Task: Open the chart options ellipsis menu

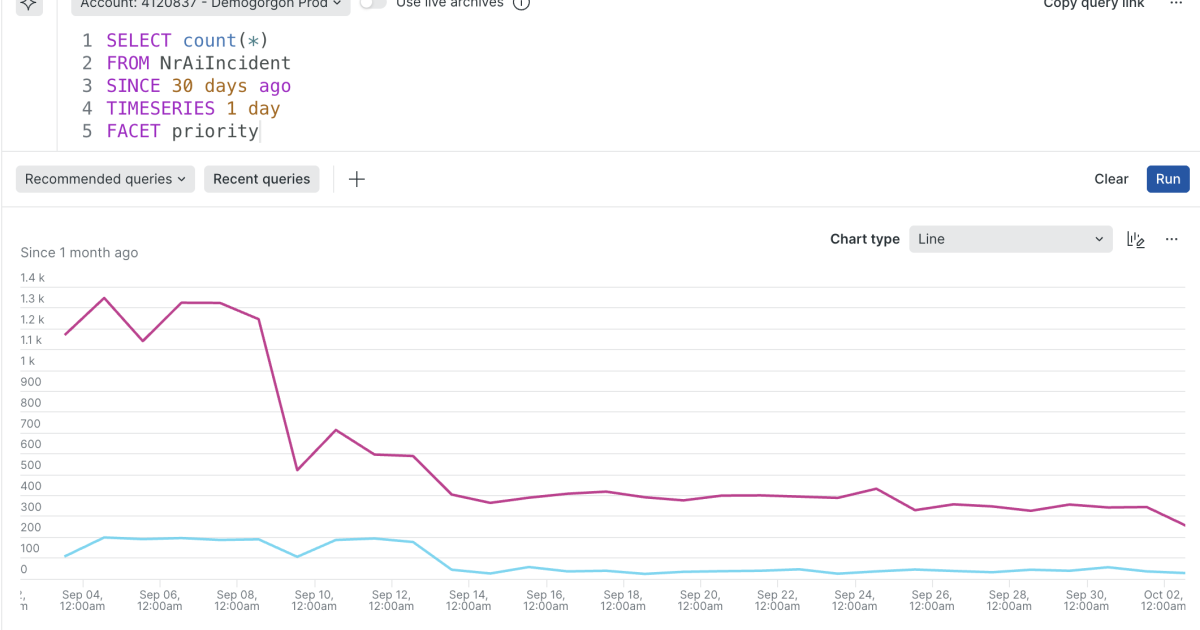Action: pos(1171,239)
